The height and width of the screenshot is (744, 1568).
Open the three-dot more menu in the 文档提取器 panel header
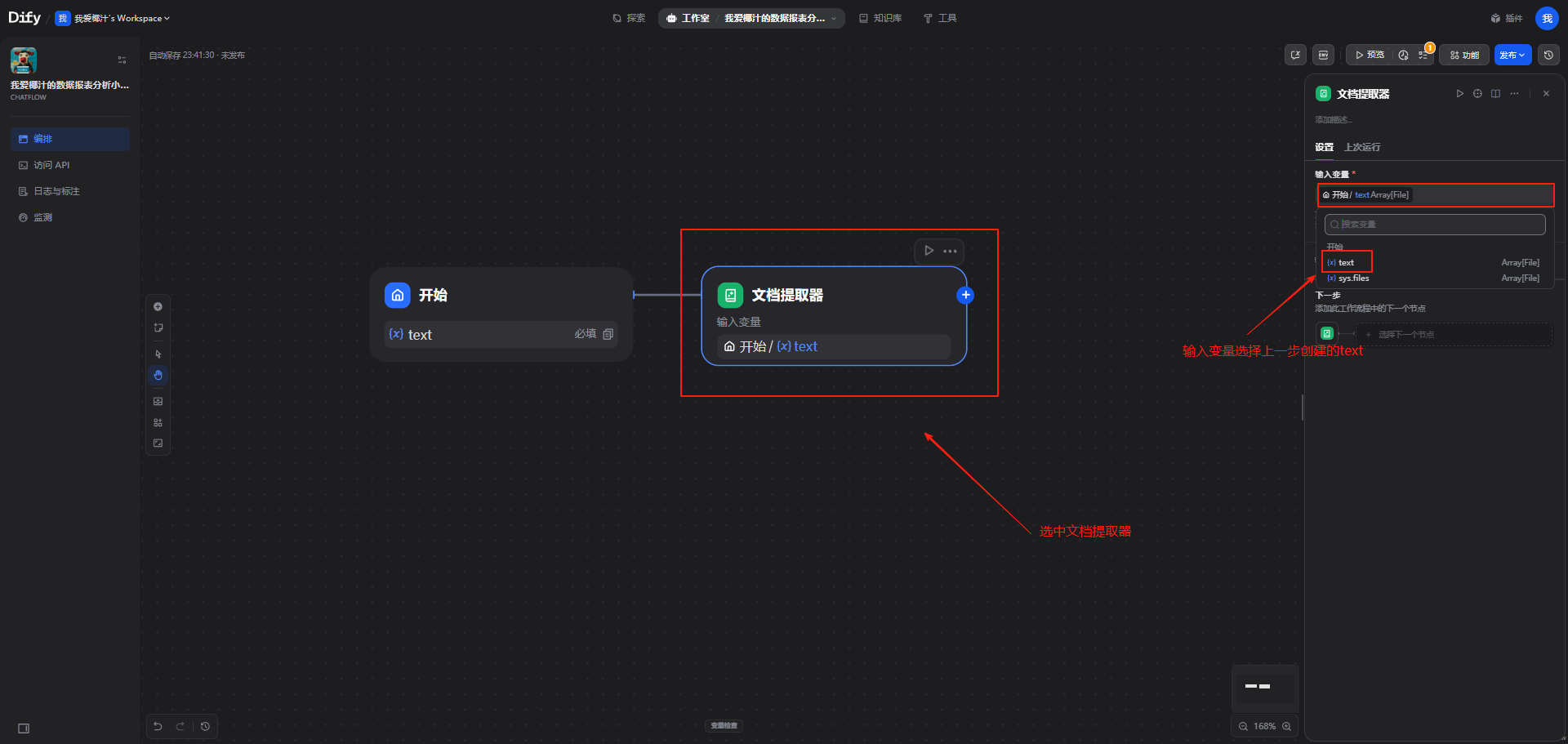1514,93
